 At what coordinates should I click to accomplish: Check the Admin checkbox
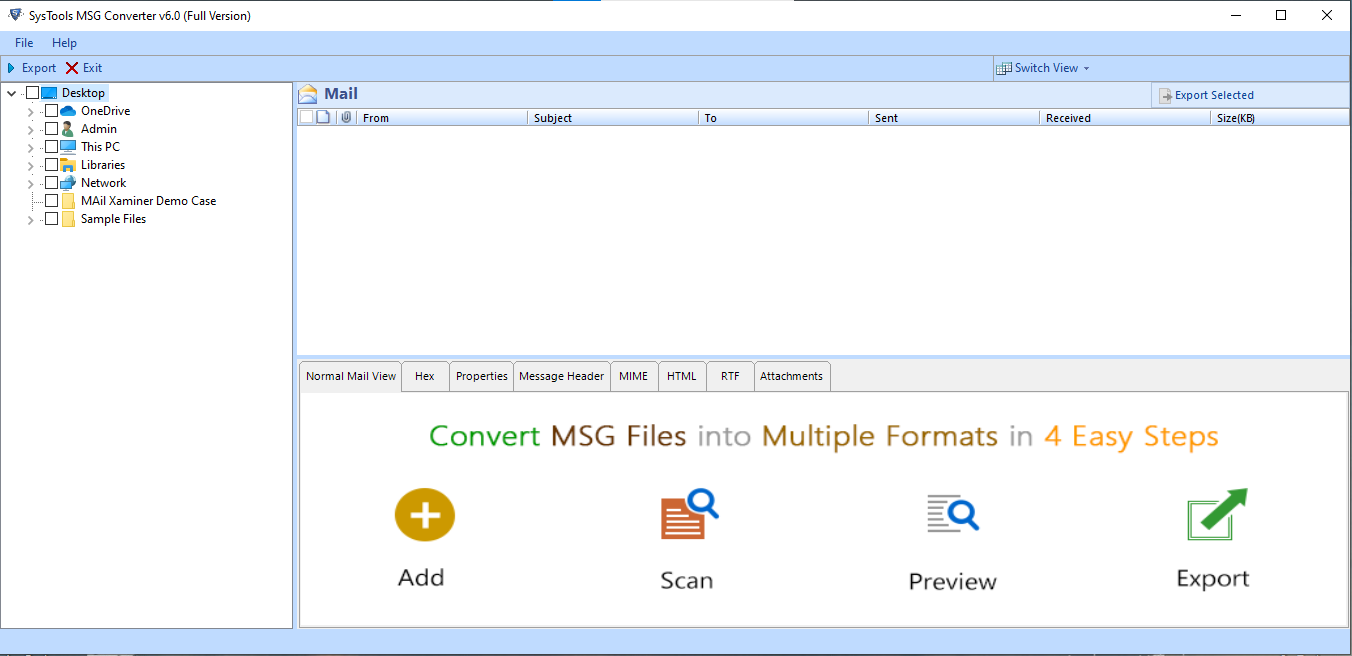click(51, 129)
